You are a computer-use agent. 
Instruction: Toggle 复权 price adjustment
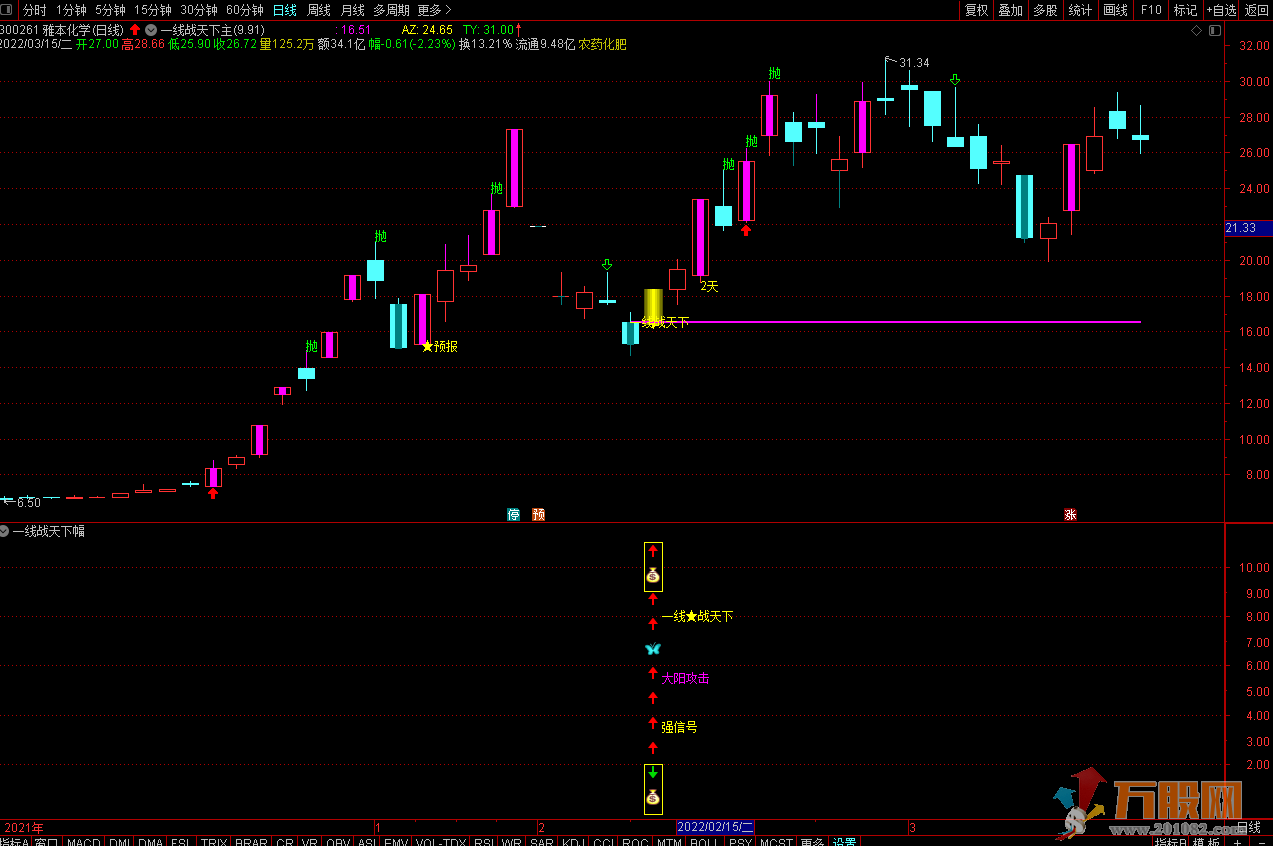point(976,10)
